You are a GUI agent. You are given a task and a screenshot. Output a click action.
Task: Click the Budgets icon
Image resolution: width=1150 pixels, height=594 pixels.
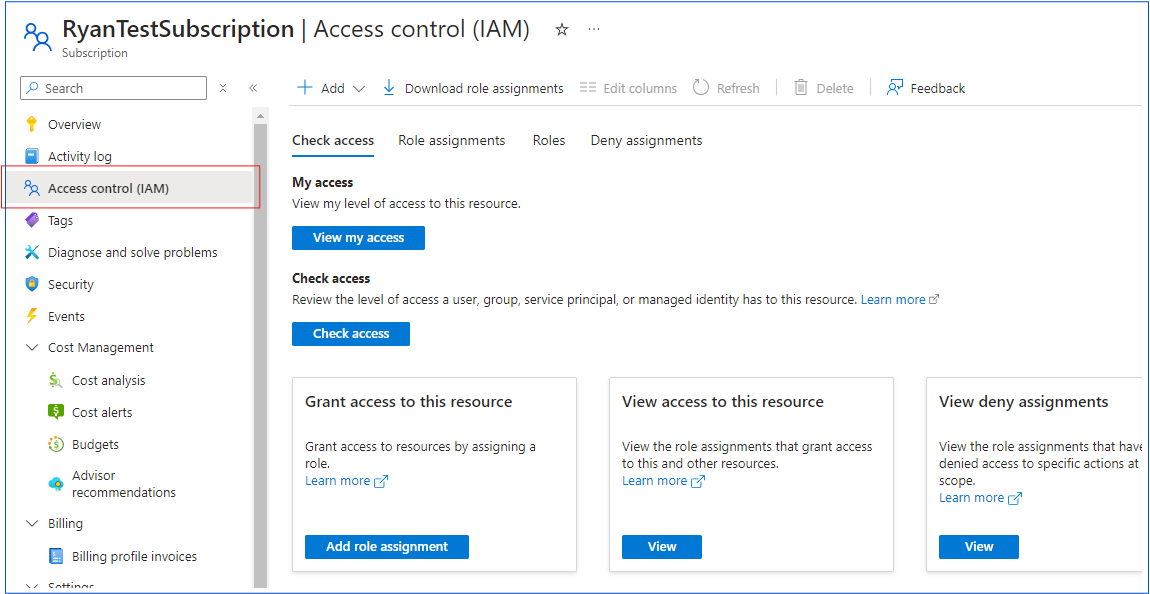pyautogui.click(x=56, y=444)
